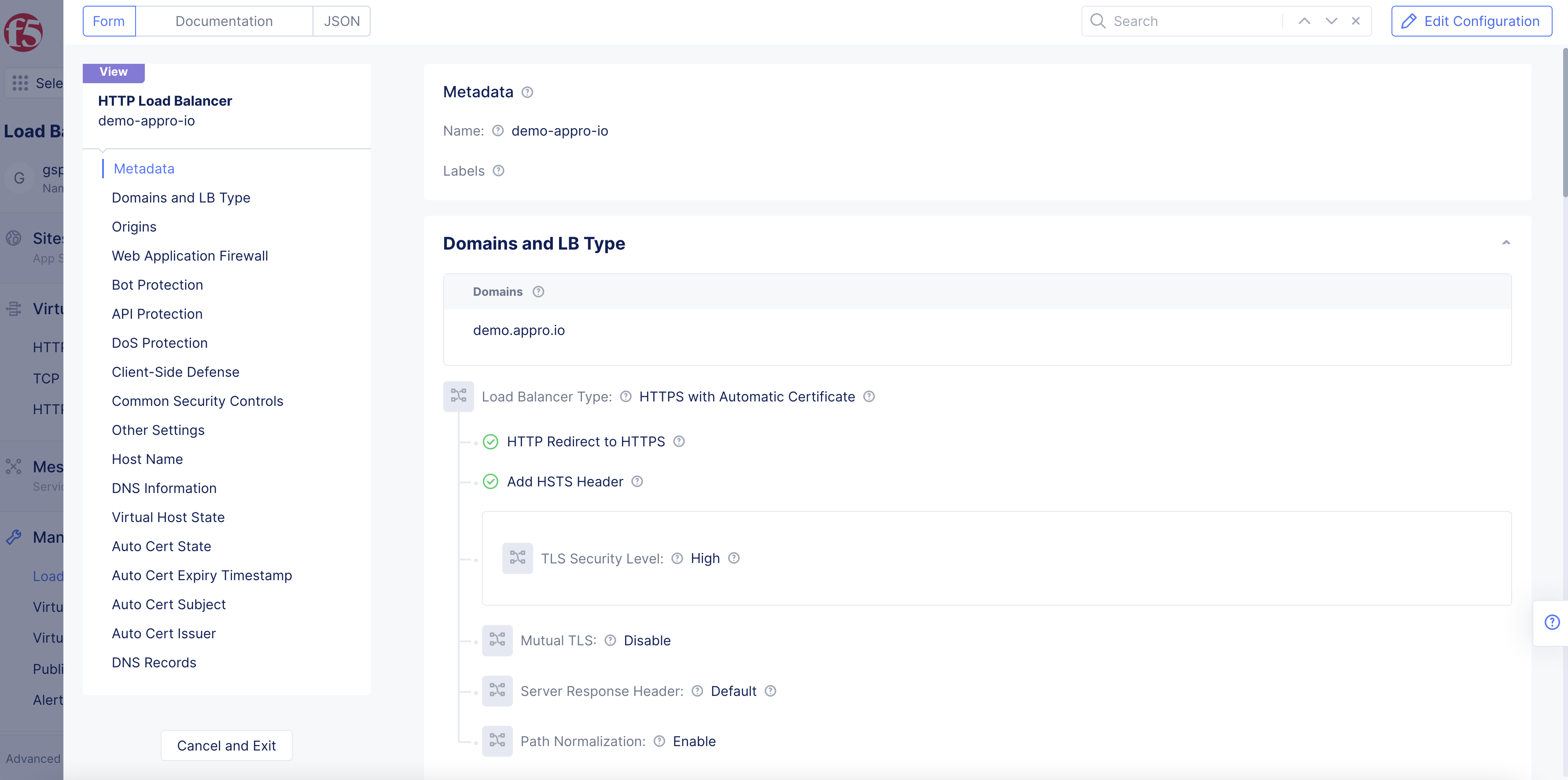Click the Load Balancer Type tree icon

coord(458,397)
